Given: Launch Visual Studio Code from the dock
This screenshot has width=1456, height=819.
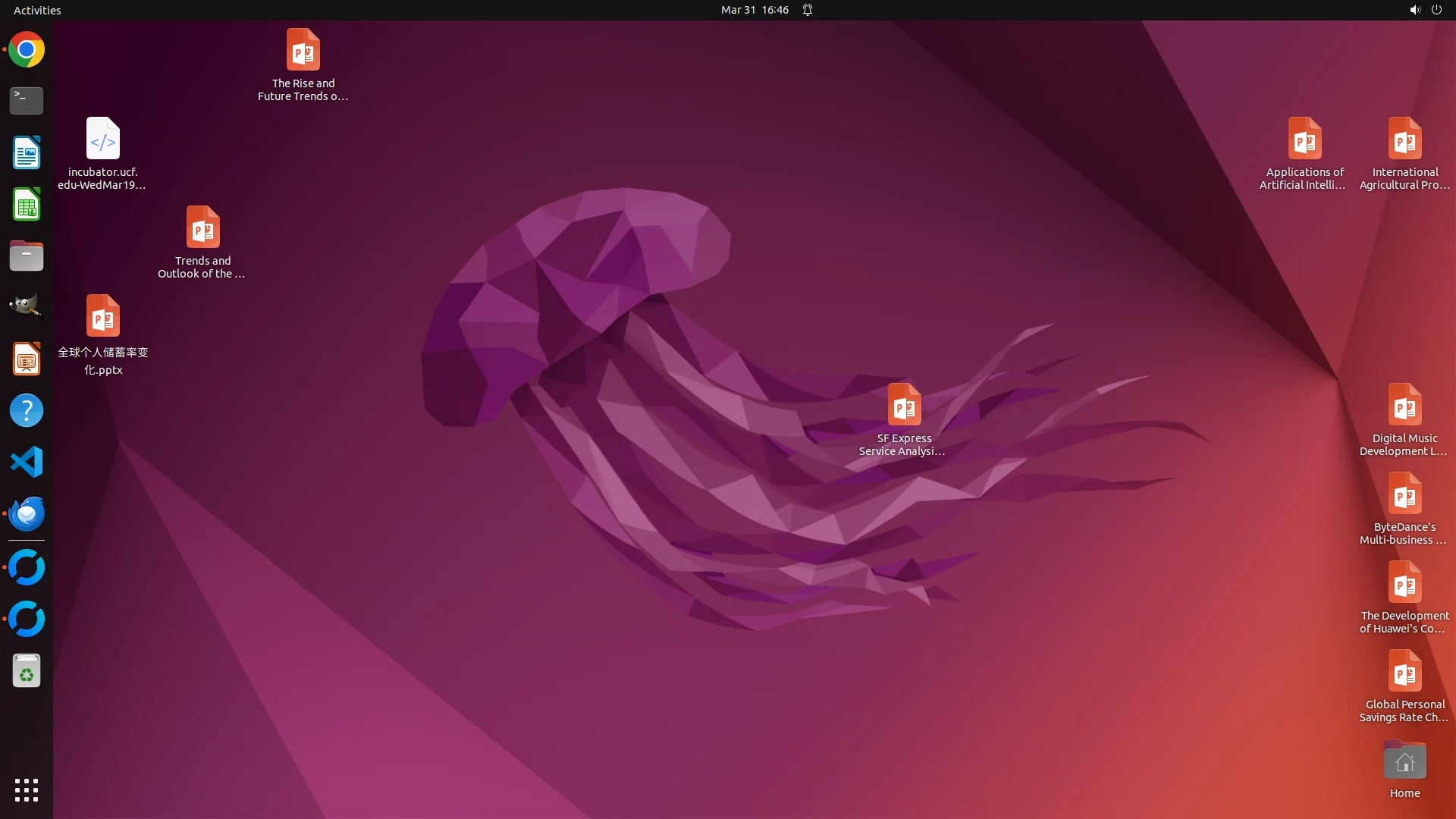Looking at the screenshot, I should [x=27, y=462].
